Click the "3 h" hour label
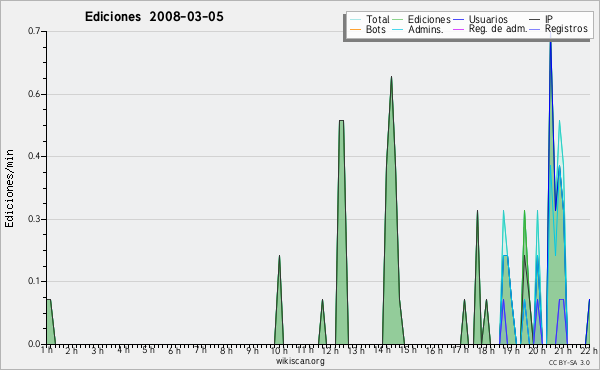 [x=97, y=350]
